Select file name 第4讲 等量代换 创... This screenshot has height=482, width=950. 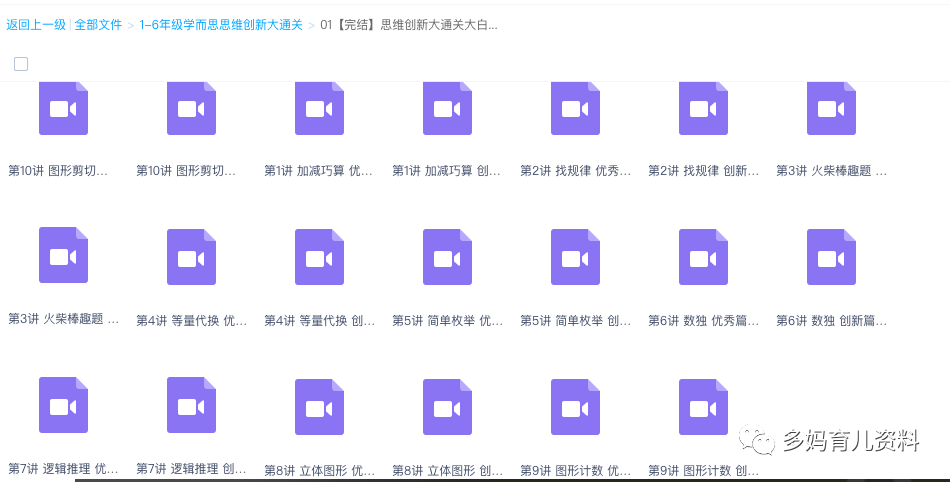[319, 321]
